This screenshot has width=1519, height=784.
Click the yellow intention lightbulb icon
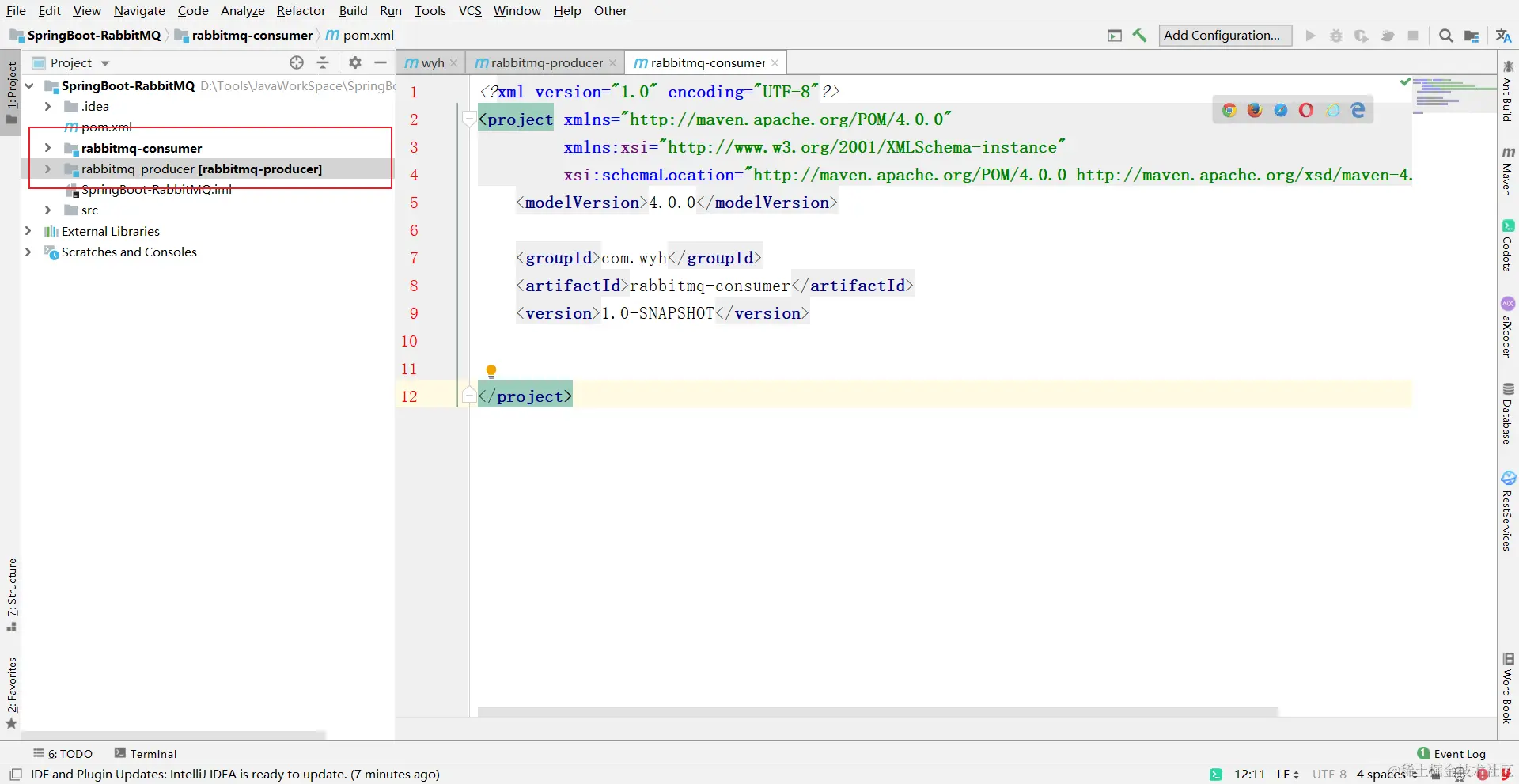click(x=491, y=371)
